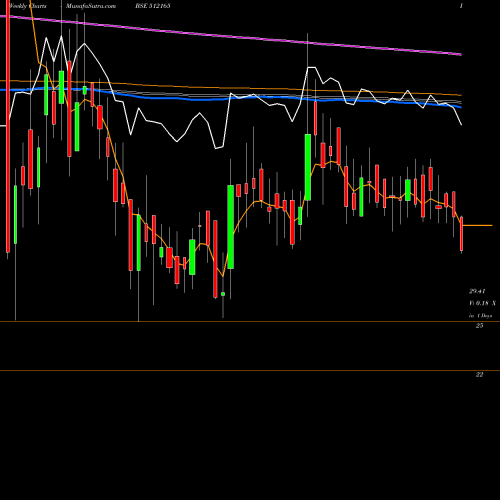Click the price axis label 22
This screenshot has height=500, width=500.
(x=479, y=375)
